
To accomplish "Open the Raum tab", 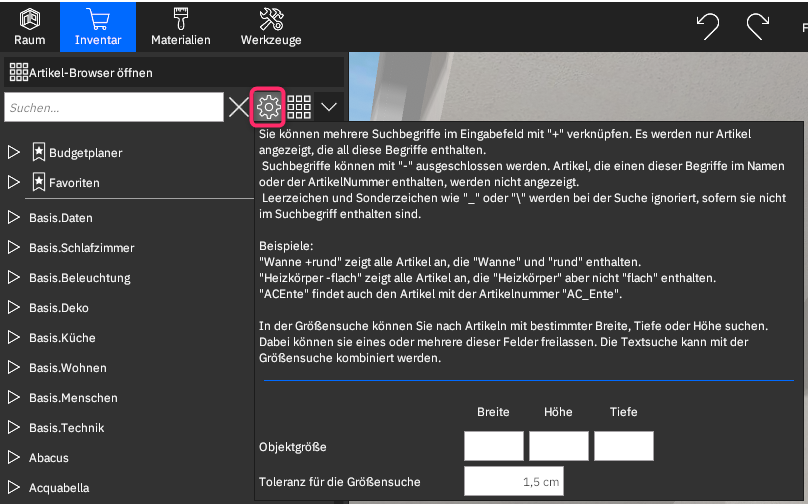I will (x=29, y=27).
